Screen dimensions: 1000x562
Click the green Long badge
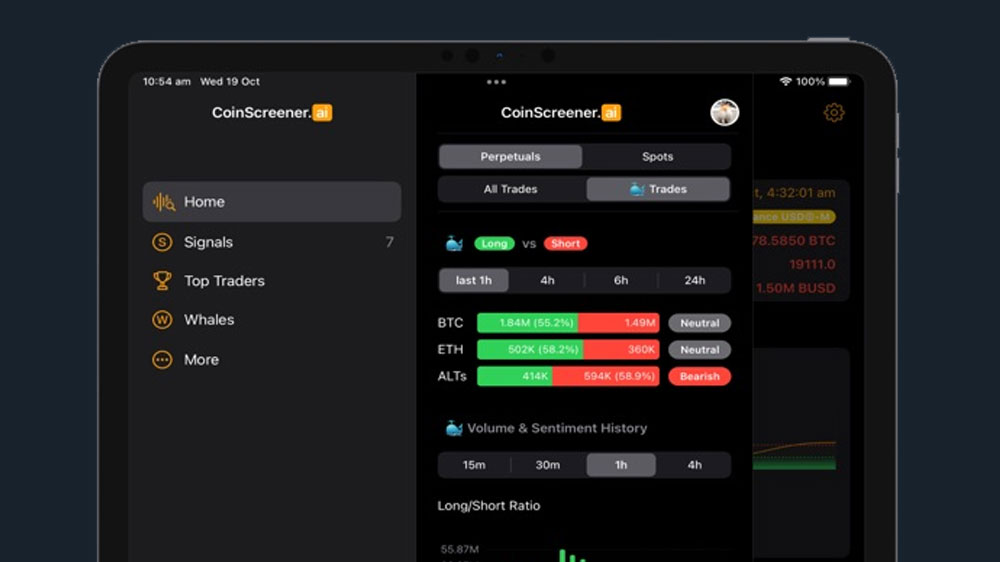tap(494, 243)
